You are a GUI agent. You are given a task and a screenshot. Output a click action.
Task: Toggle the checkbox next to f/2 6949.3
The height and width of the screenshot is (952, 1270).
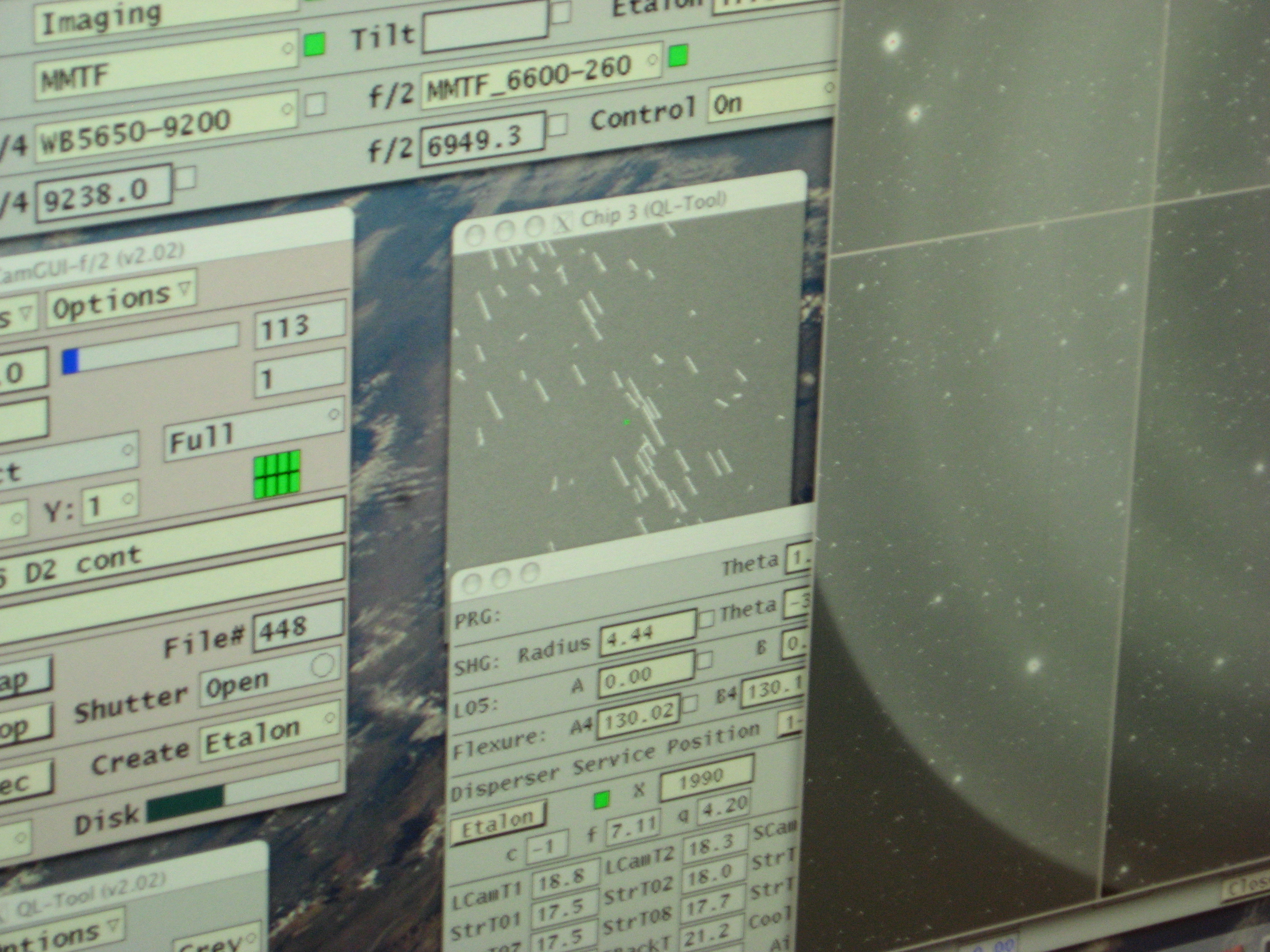click(x=558, y=125)
